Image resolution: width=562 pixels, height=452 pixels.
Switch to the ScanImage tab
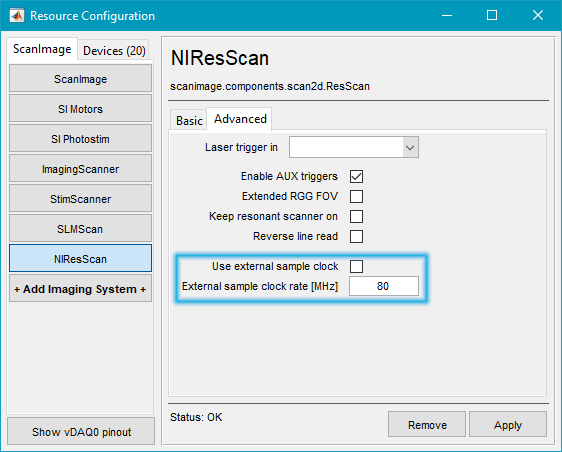[x=42, y=49]
